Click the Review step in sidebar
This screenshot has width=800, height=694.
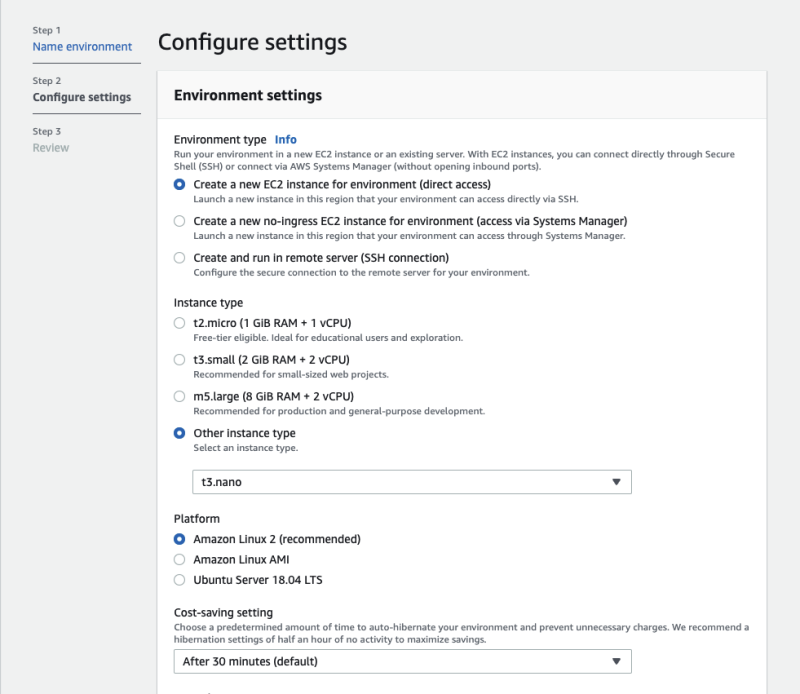tap(51, 148)
